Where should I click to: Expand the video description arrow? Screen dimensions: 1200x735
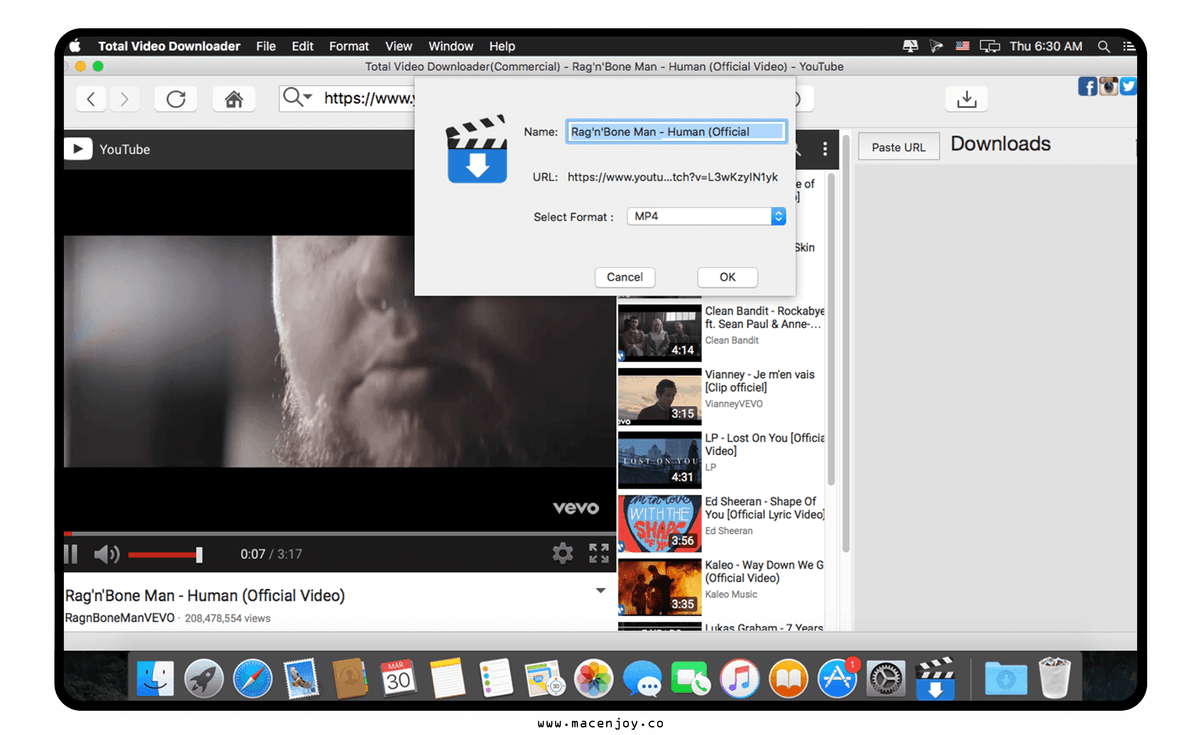601,591
